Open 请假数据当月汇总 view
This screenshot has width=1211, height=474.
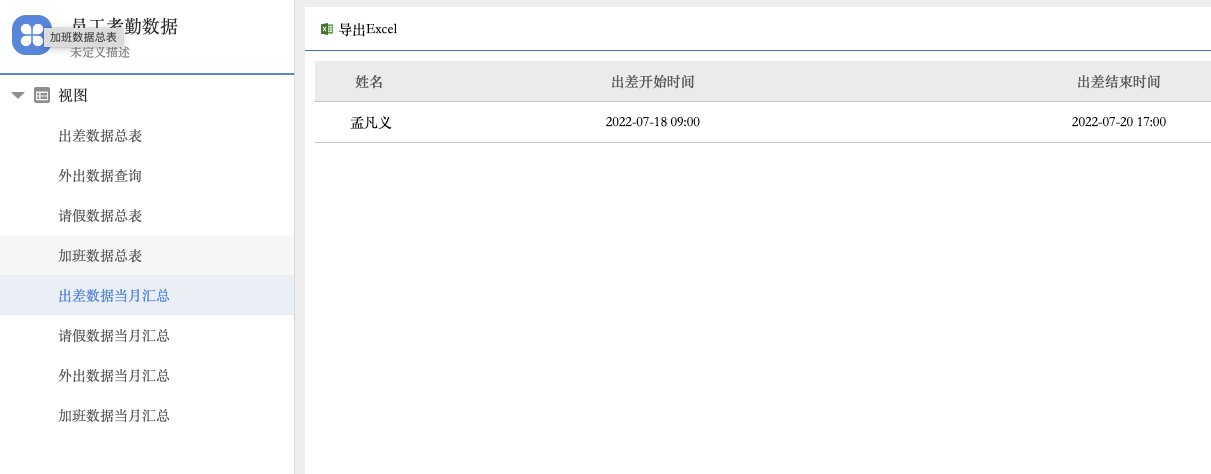click(114, 336)
